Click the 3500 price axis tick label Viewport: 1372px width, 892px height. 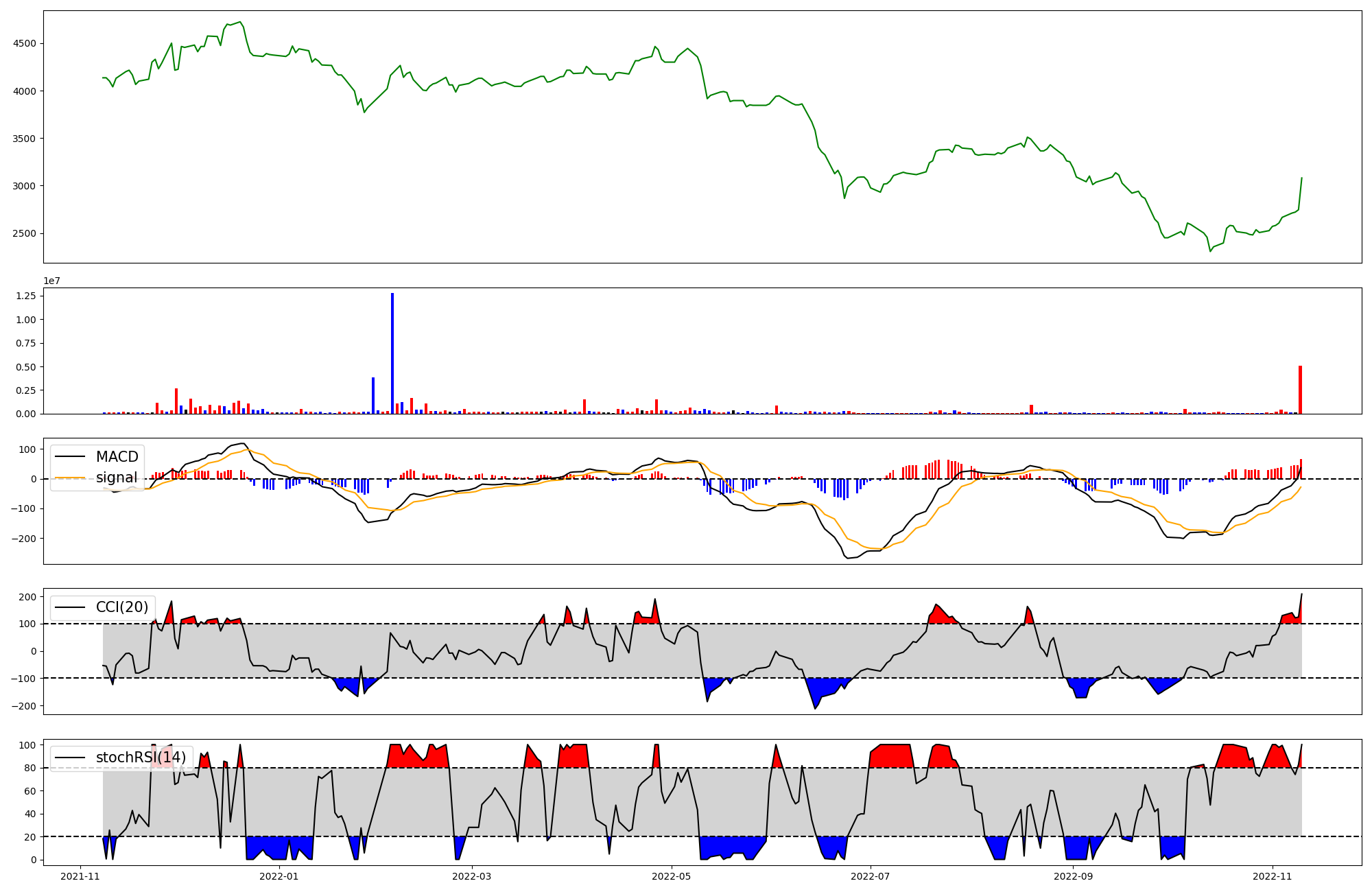pos(25,139)
